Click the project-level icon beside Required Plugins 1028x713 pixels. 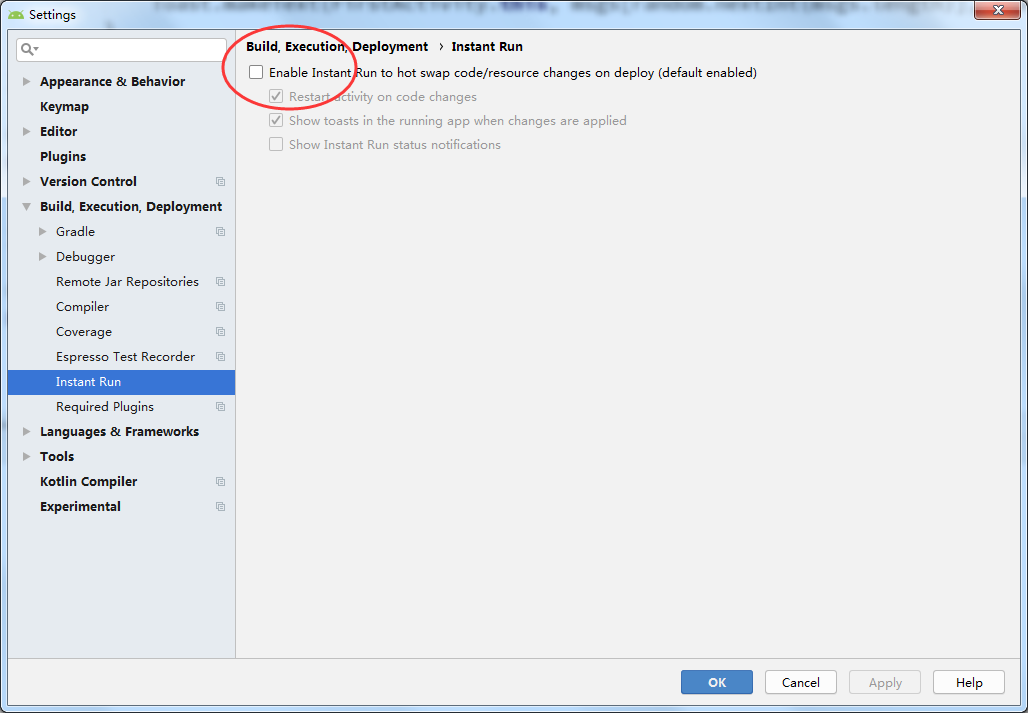click(x=221, y=407)
